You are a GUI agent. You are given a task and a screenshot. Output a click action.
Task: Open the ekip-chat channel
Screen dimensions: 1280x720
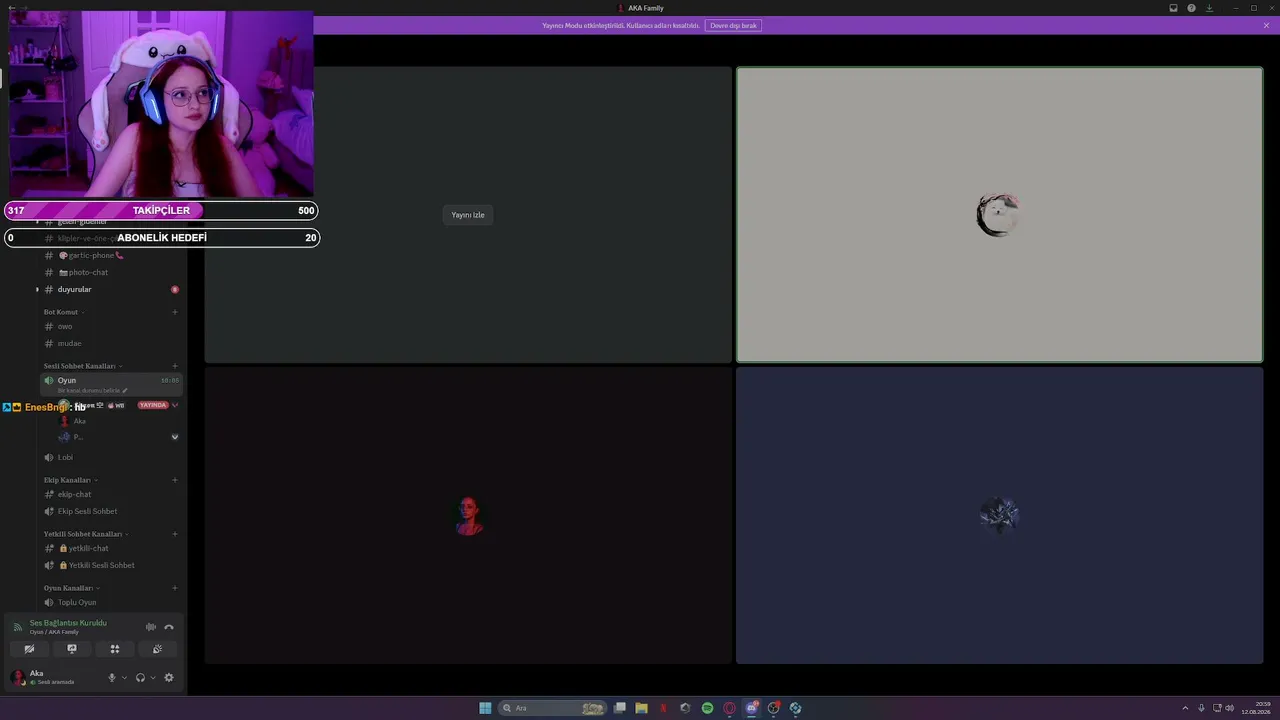click(74, 494)
